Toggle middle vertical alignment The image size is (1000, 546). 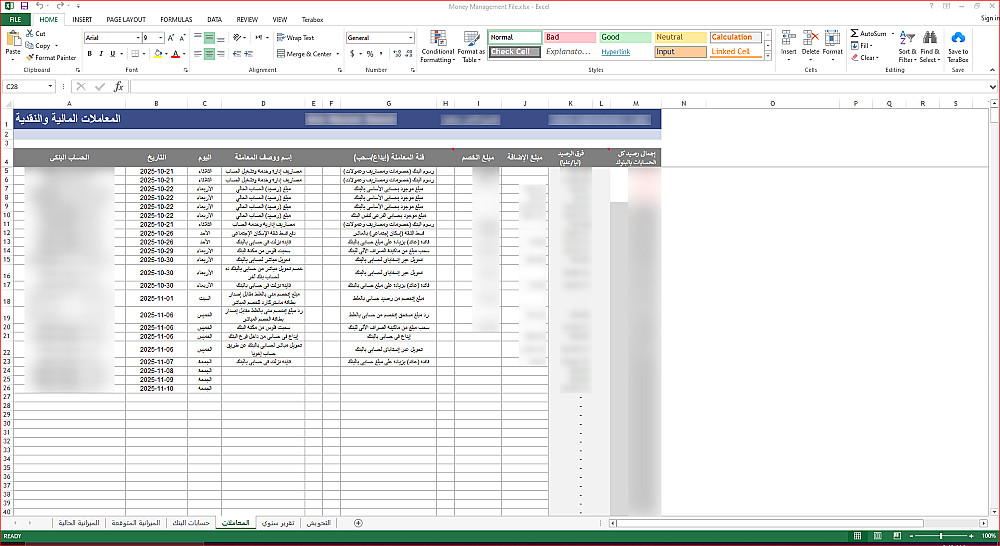pyautogui.click(x=209, y=38)
